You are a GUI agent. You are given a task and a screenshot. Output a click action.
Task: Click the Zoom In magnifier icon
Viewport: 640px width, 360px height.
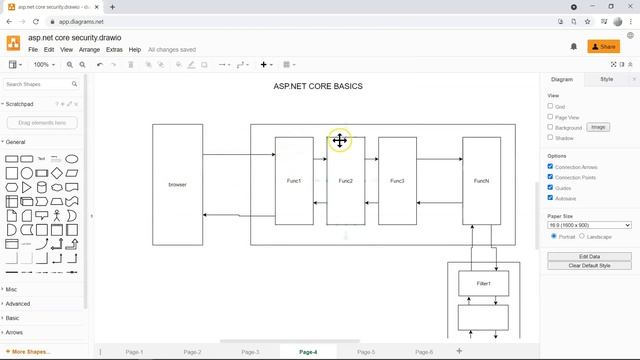pyautogui.click(x=70, y=64)
